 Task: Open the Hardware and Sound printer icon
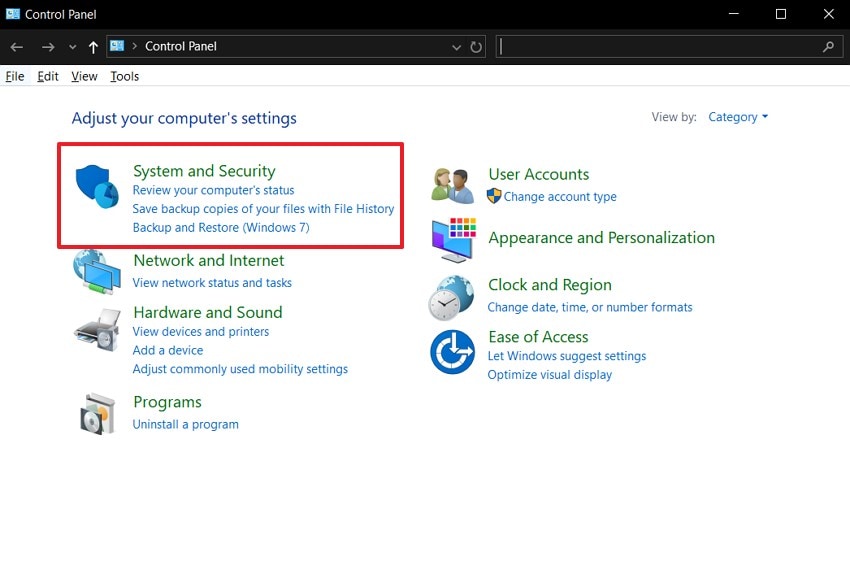[x=98, y=330]
